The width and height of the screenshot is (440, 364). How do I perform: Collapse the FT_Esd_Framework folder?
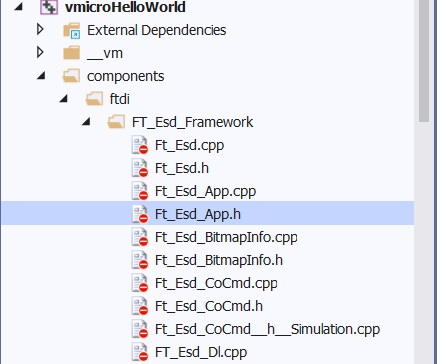pyautogui.click(x=86, y=122)
